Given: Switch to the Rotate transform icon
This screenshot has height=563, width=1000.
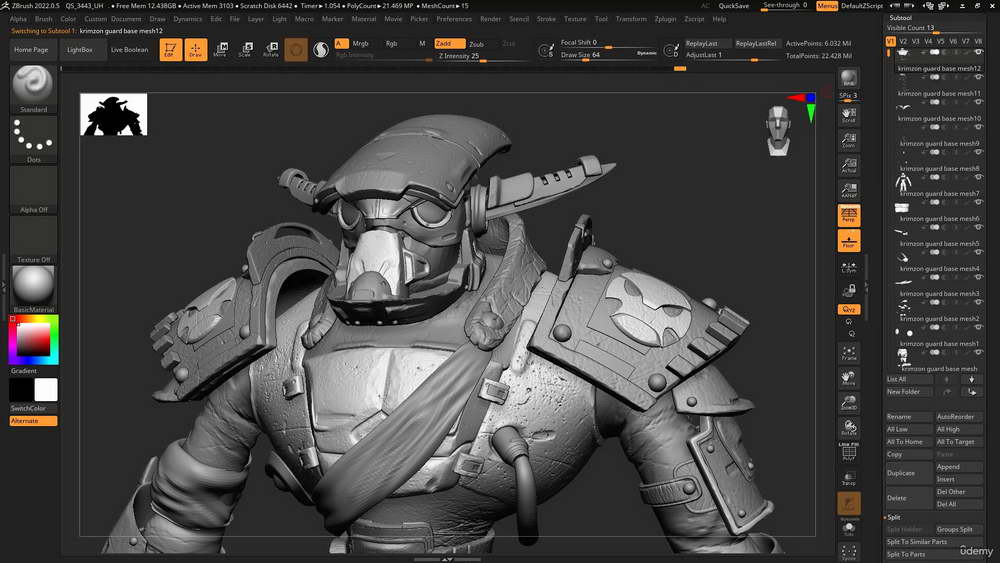Looking at the screenshot, I should tap(271, 50).
